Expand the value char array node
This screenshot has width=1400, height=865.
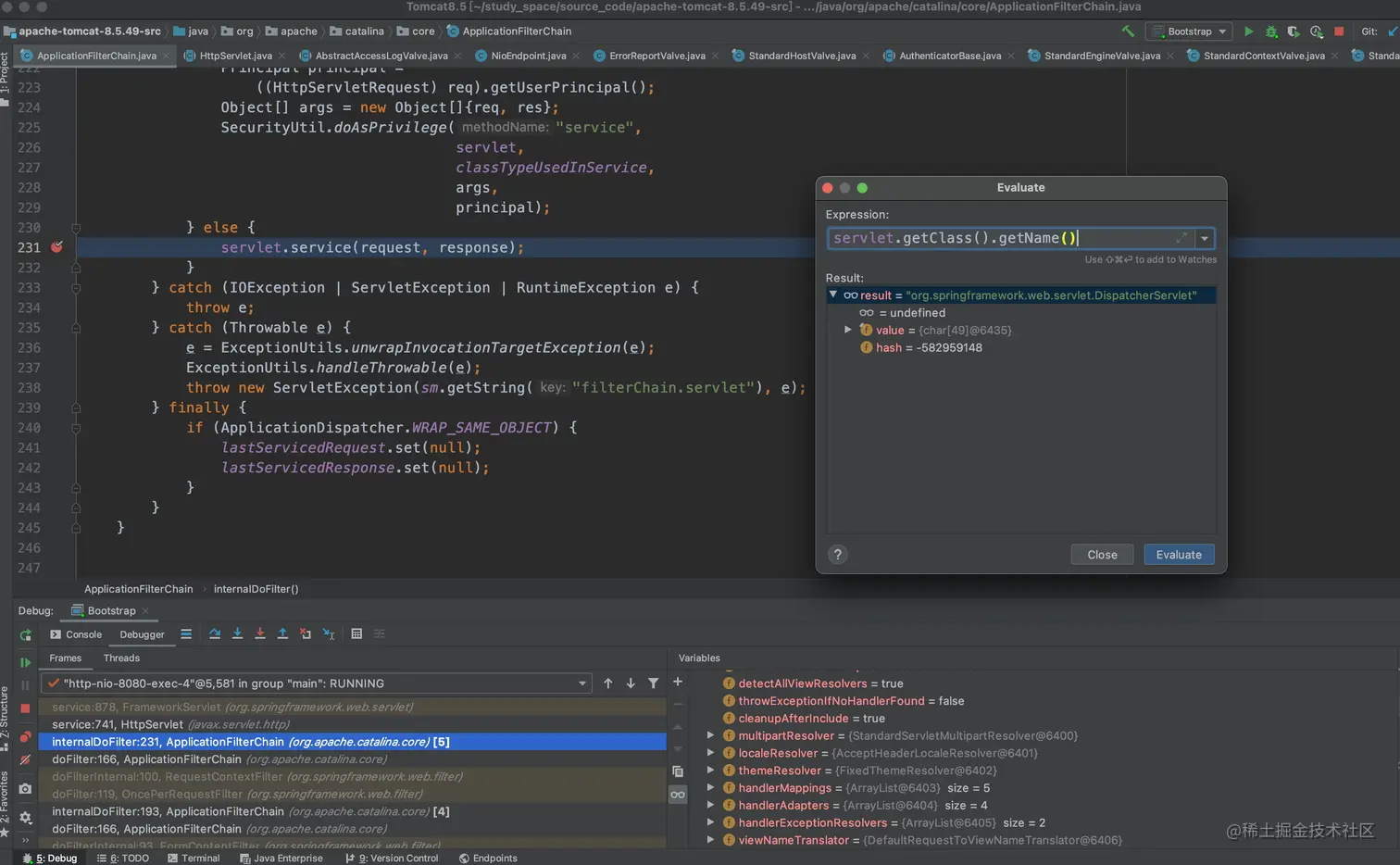pos(847,330)
